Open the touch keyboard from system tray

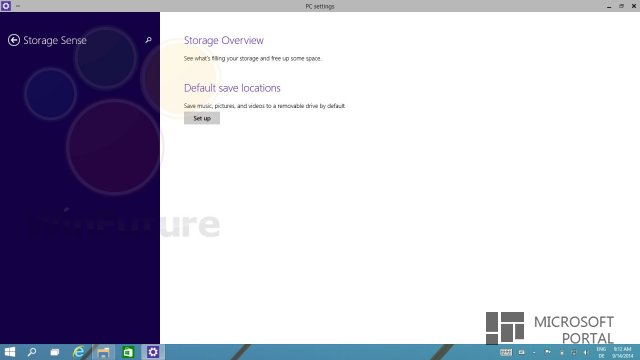pos(506,352)
